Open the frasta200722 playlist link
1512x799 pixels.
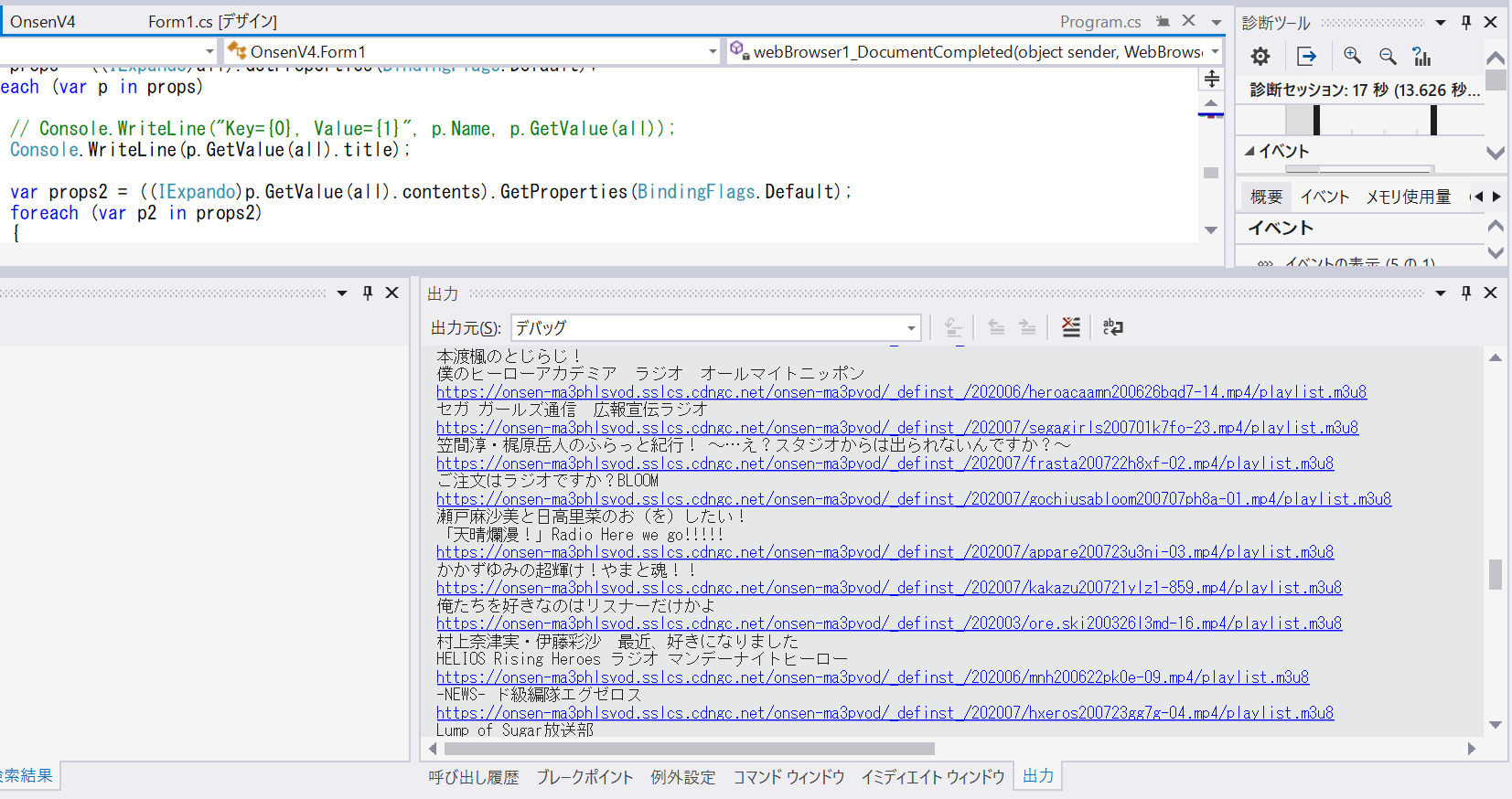tap(885, 463)
